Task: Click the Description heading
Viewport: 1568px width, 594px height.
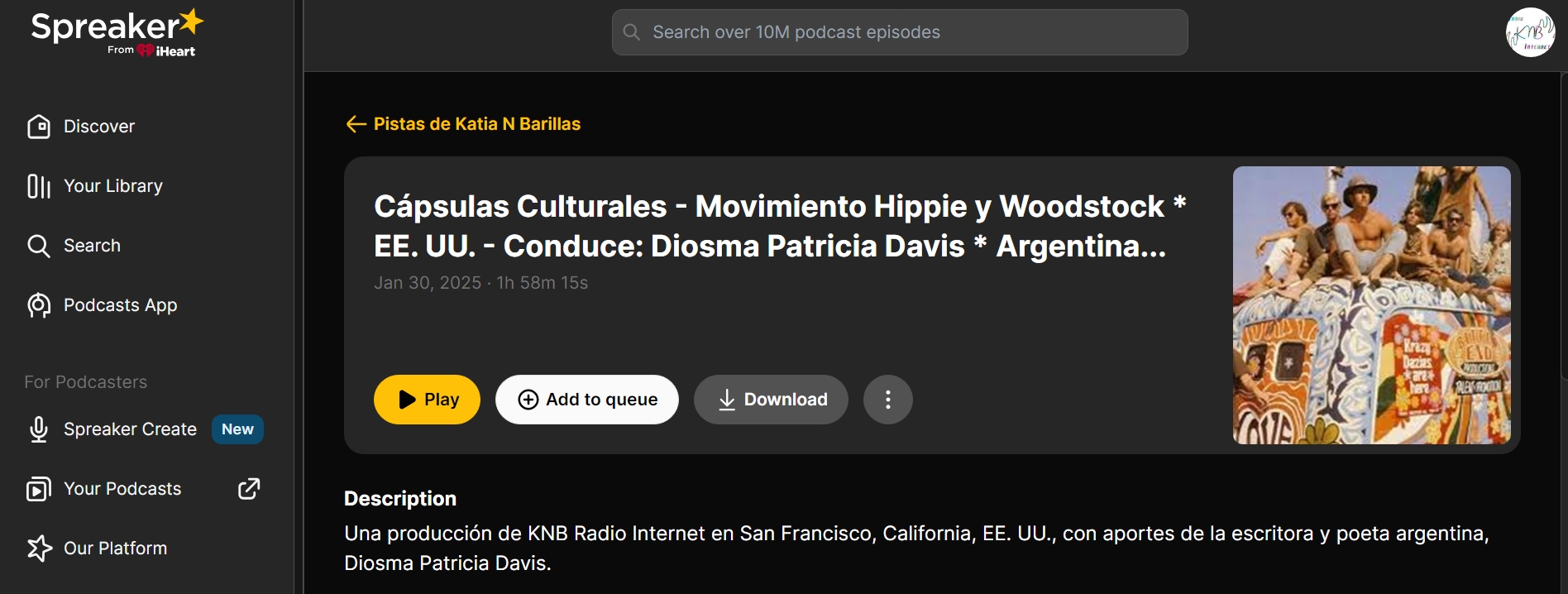Action: [400, 499]
